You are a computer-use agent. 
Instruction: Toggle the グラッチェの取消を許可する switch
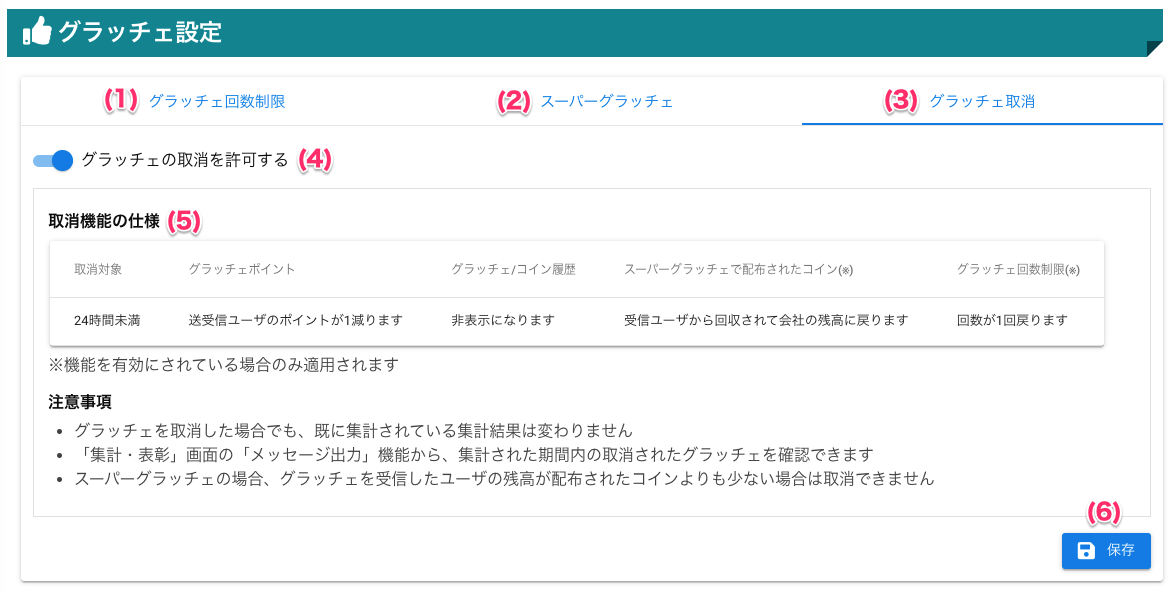(53, 160)
